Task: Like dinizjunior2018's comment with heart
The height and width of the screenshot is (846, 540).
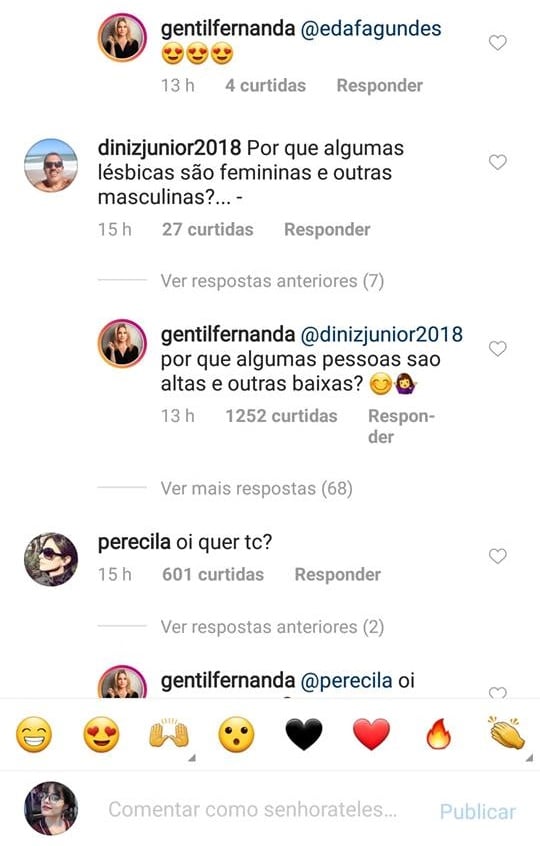Action: 497,162
